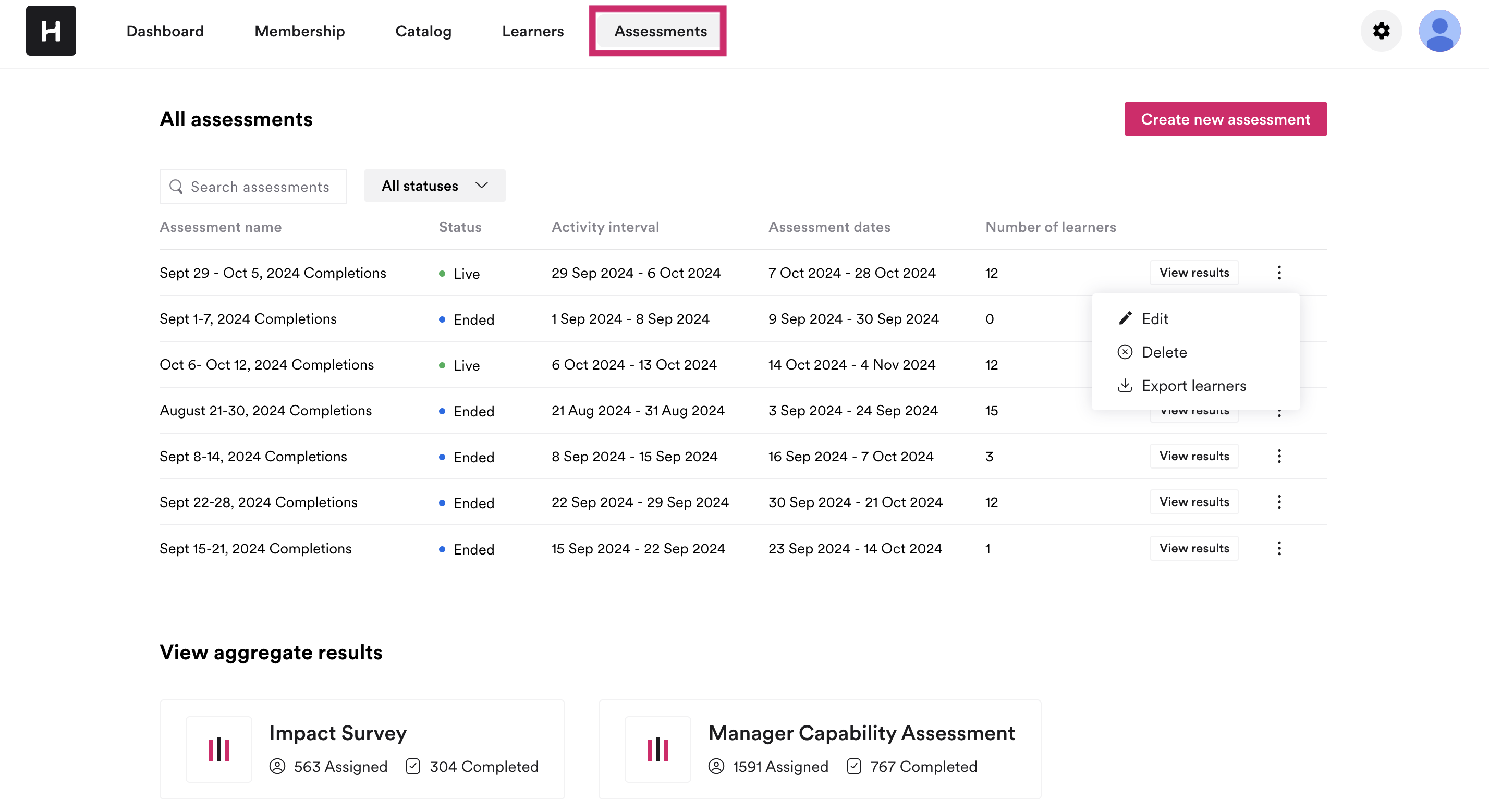Click the H logo home icon
1489x812 pixels.
tap(51, 31)
